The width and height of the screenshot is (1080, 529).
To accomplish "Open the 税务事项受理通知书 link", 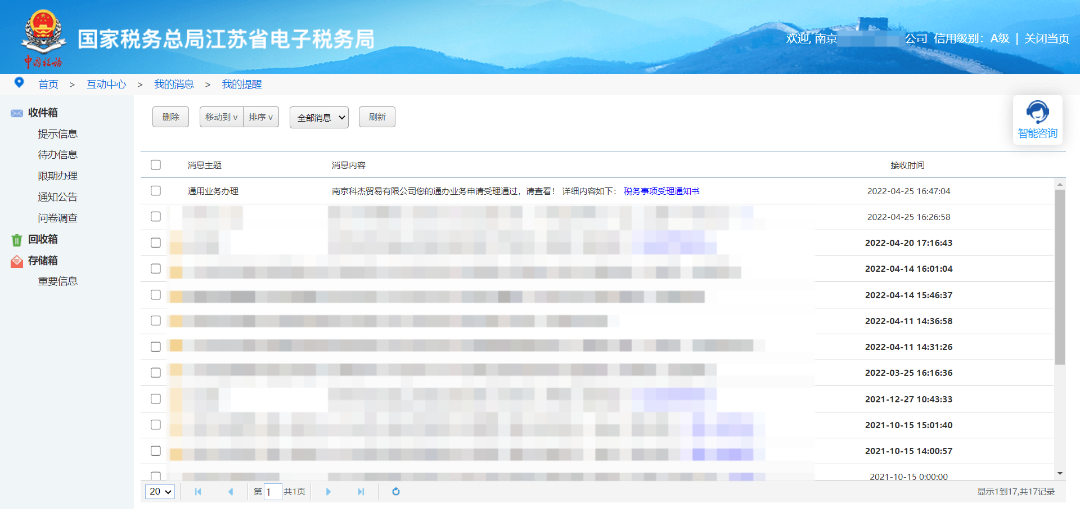I will pyautogui.click(x=661, y=190).
